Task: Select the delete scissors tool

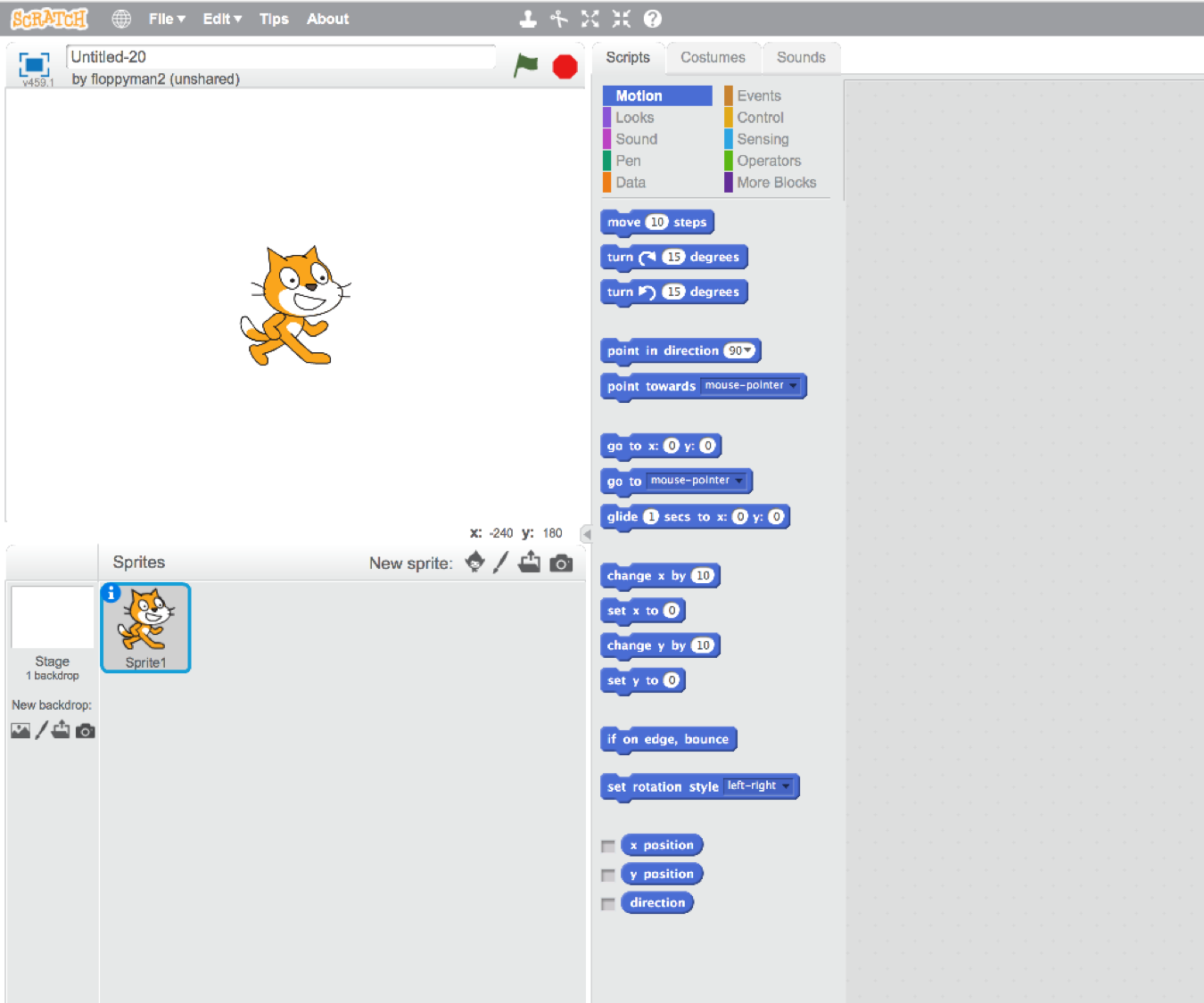Action: [x=558, y=18]
